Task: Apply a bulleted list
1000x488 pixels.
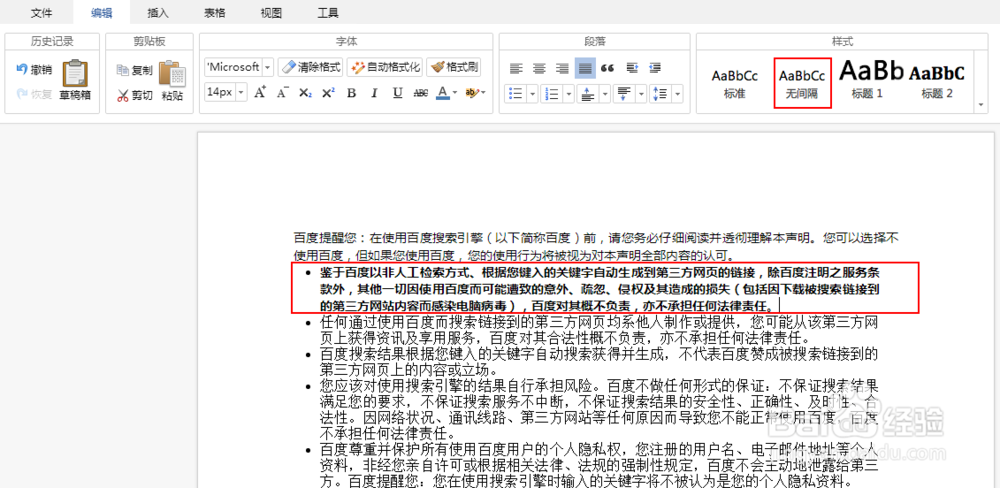Action: [x=515, y=94]
